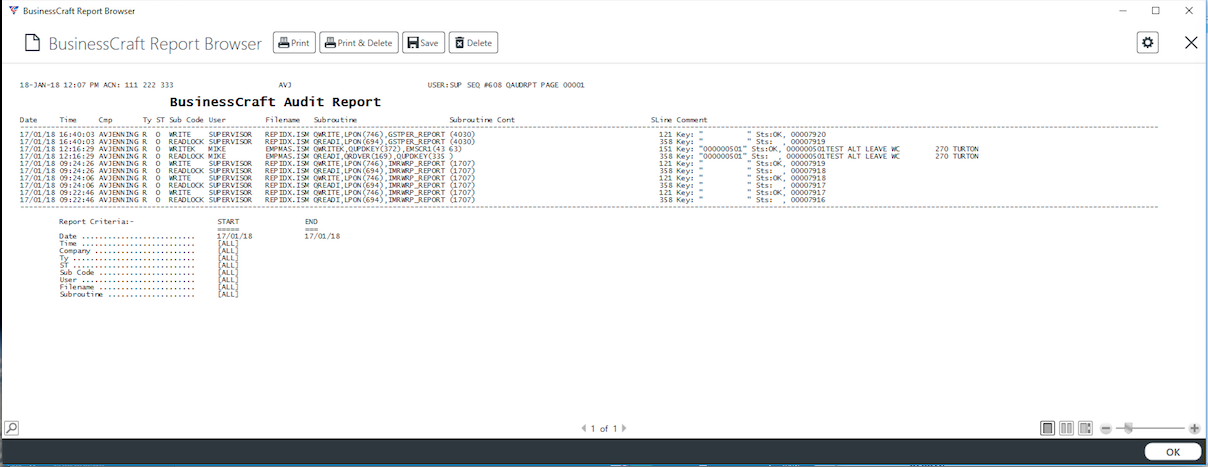Click the 'Report Criteria:-' label

(x=96, y=221)
